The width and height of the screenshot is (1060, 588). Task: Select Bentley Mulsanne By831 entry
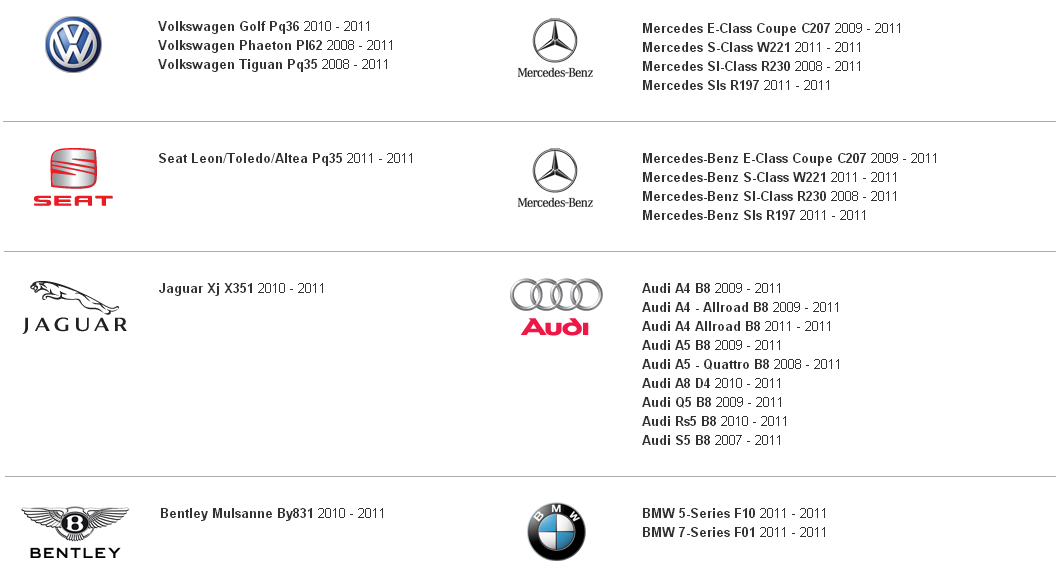click(272, 513)
